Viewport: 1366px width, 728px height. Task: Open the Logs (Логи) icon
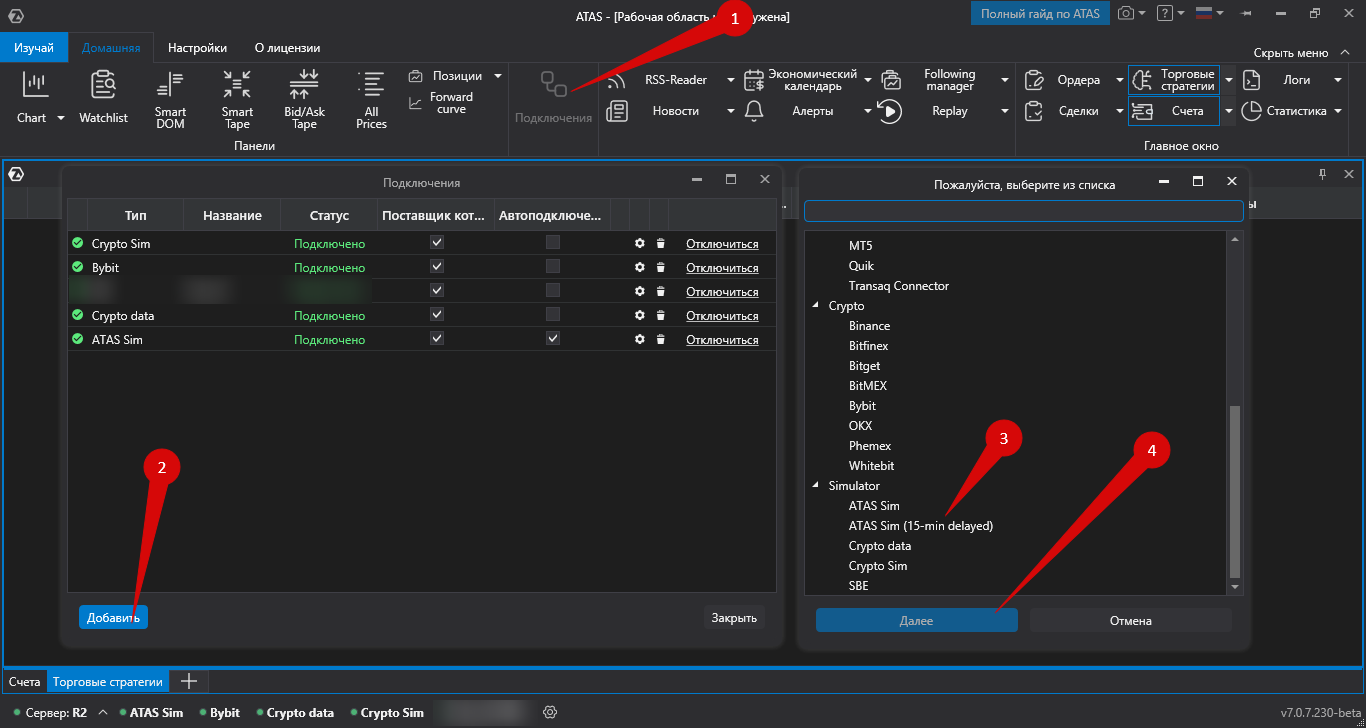pyautogui.click(x=1251, y=80)
